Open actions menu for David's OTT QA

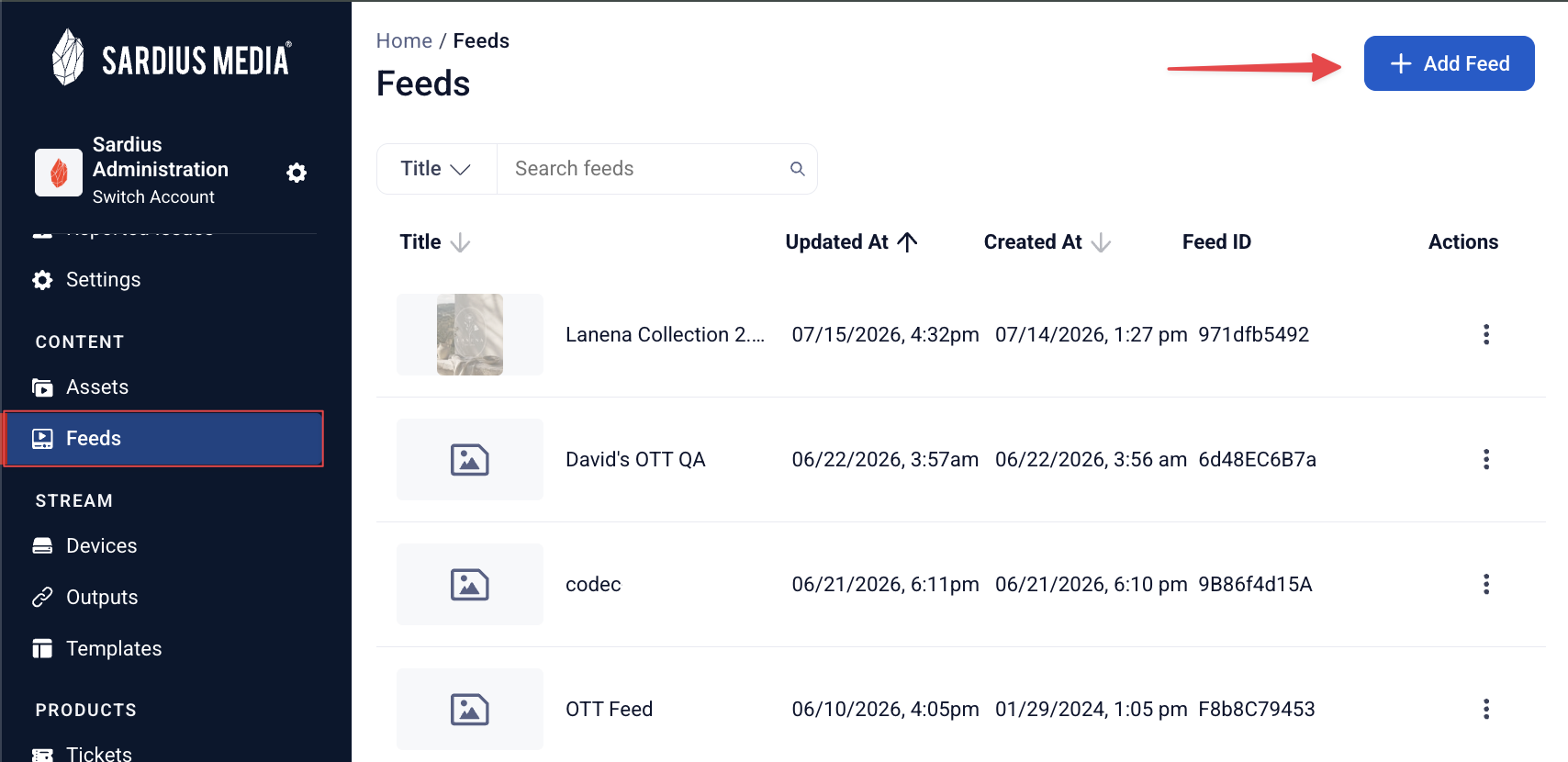1486,459
